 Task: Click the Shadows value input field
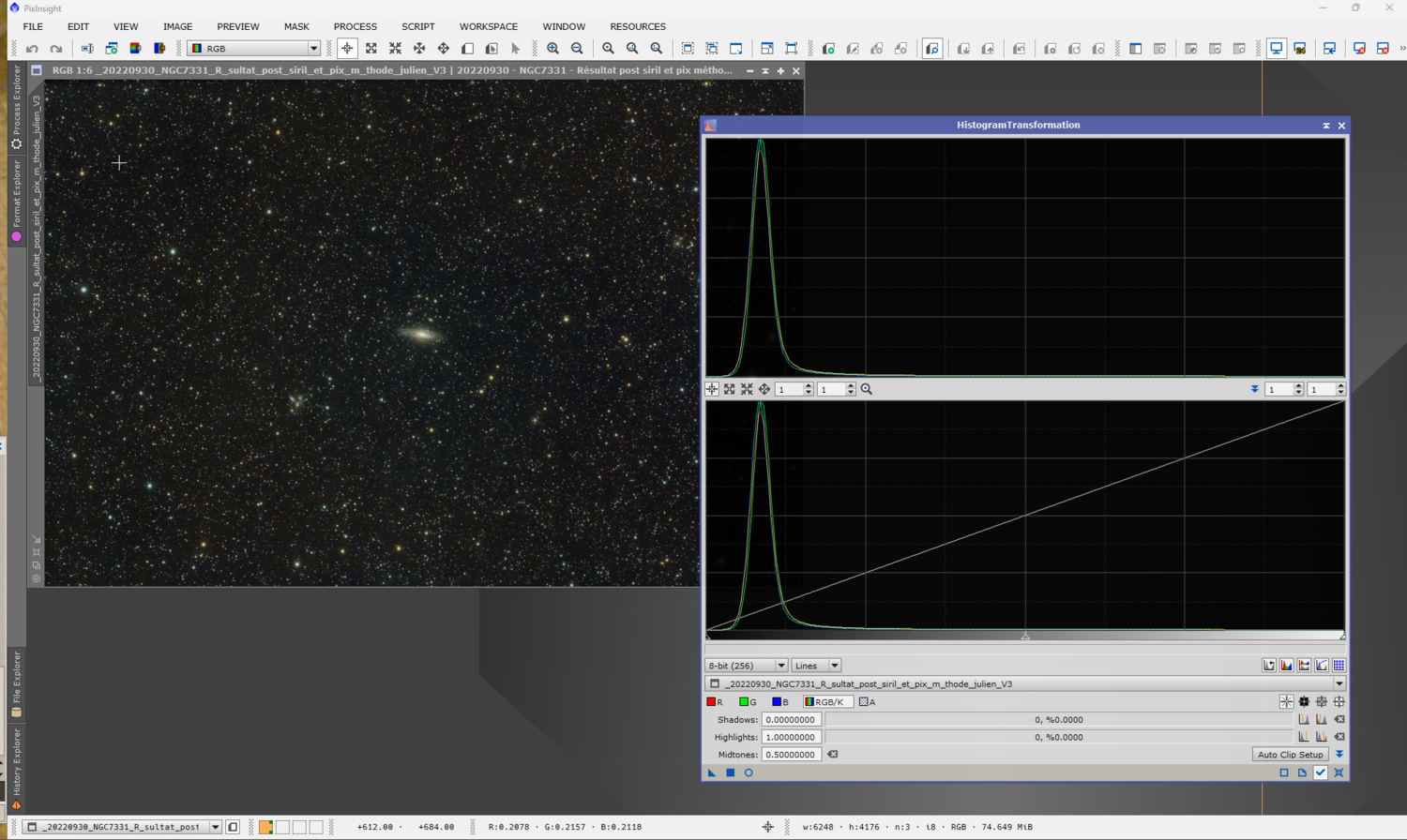[791, 720]
